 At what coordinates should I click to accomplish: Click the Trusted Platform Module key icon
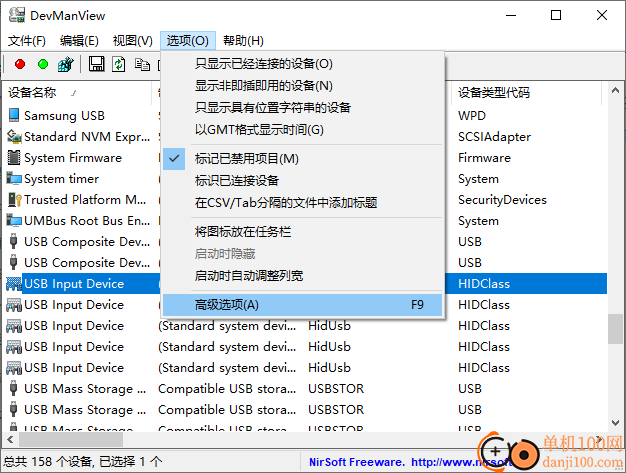[14, 200]
